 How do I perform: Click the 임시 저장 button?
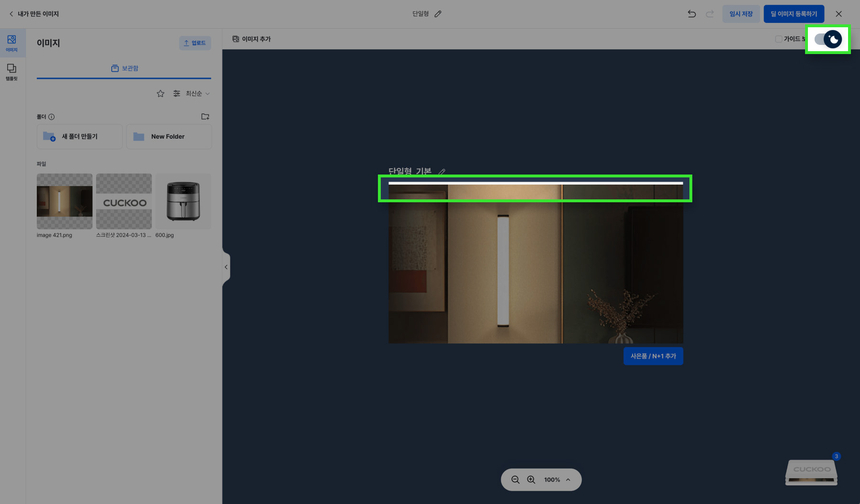pos(741,14)
